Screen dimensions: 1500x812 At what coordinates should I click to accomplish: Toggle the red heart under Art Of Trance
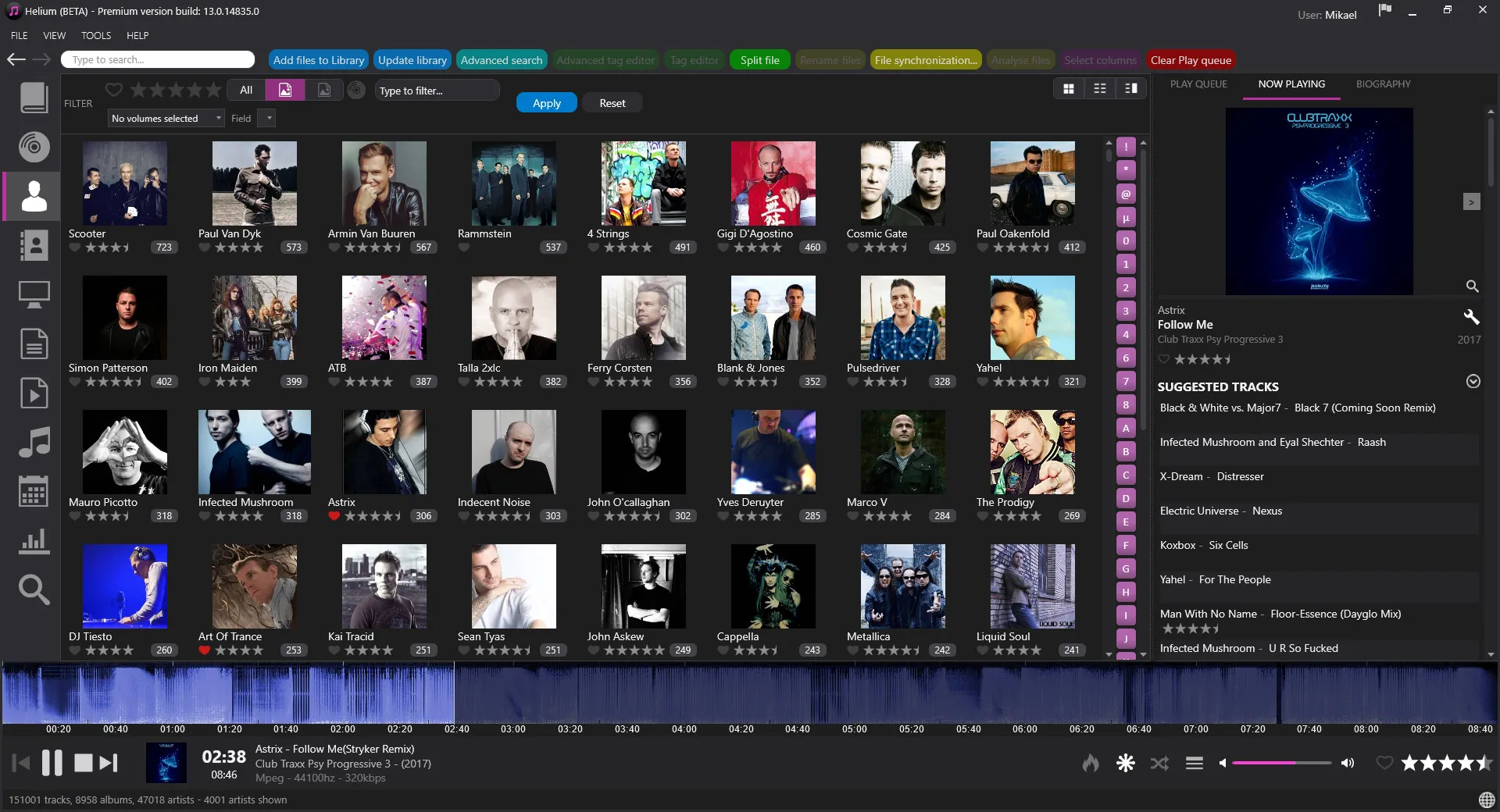(205, 650)
